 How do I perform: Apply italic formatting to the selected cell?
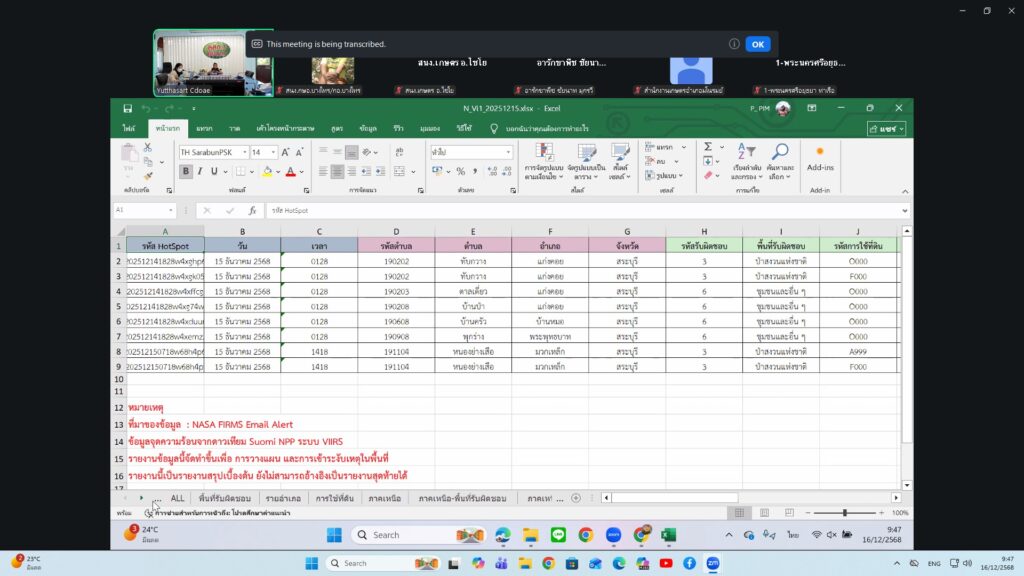click(199, 171)
